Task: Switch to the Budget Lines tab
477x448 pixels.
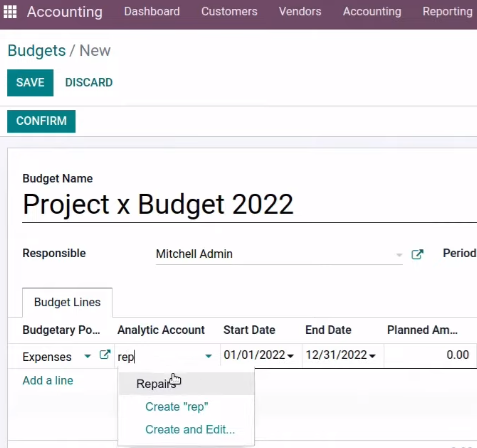Action: [x=67, y=302]
